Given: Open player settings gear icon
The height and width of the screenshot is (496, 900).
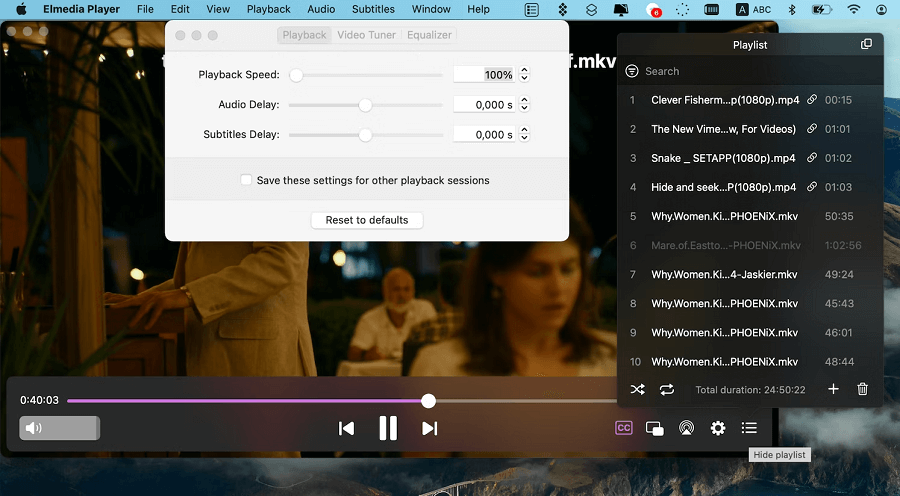Looking at the screenshot, I should point(717,428).
